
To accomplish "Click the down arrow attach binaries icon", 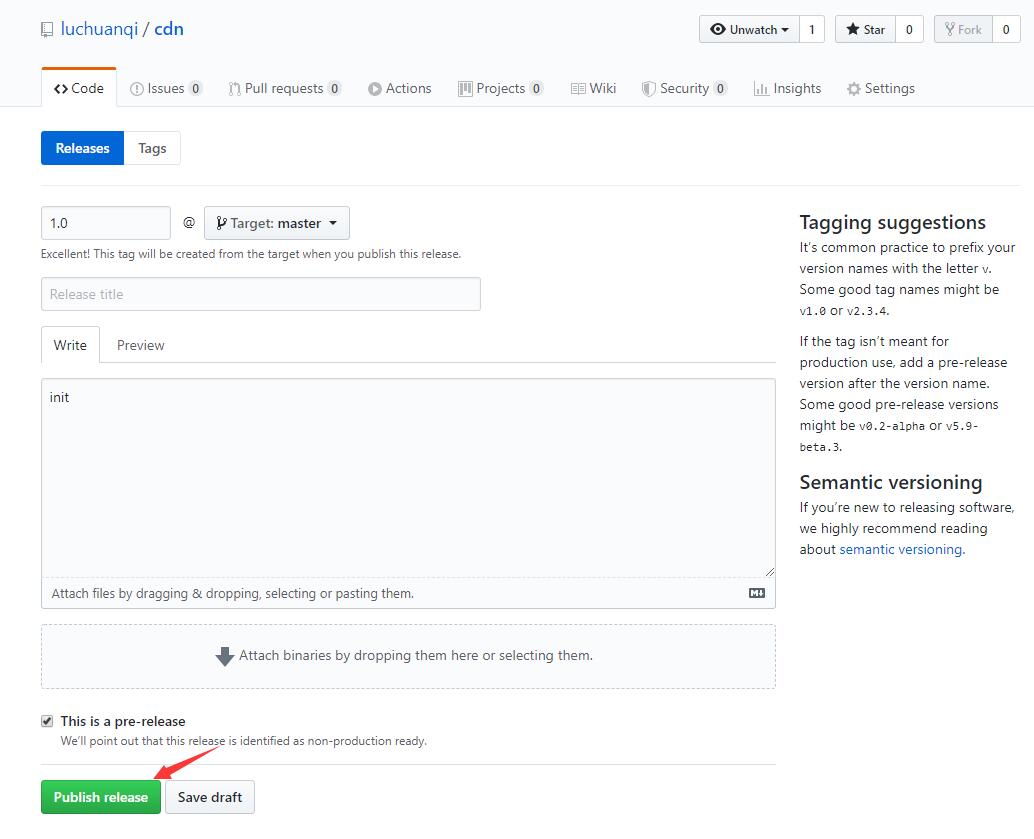I will click(225, 656).
